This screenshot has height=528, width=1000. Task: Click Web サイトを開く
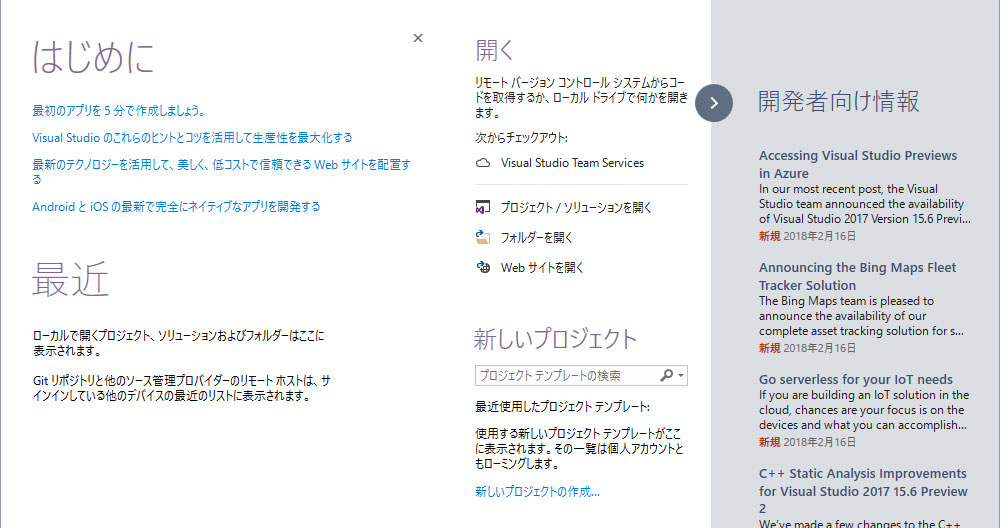pyautogui.click(x=542, y=267)
